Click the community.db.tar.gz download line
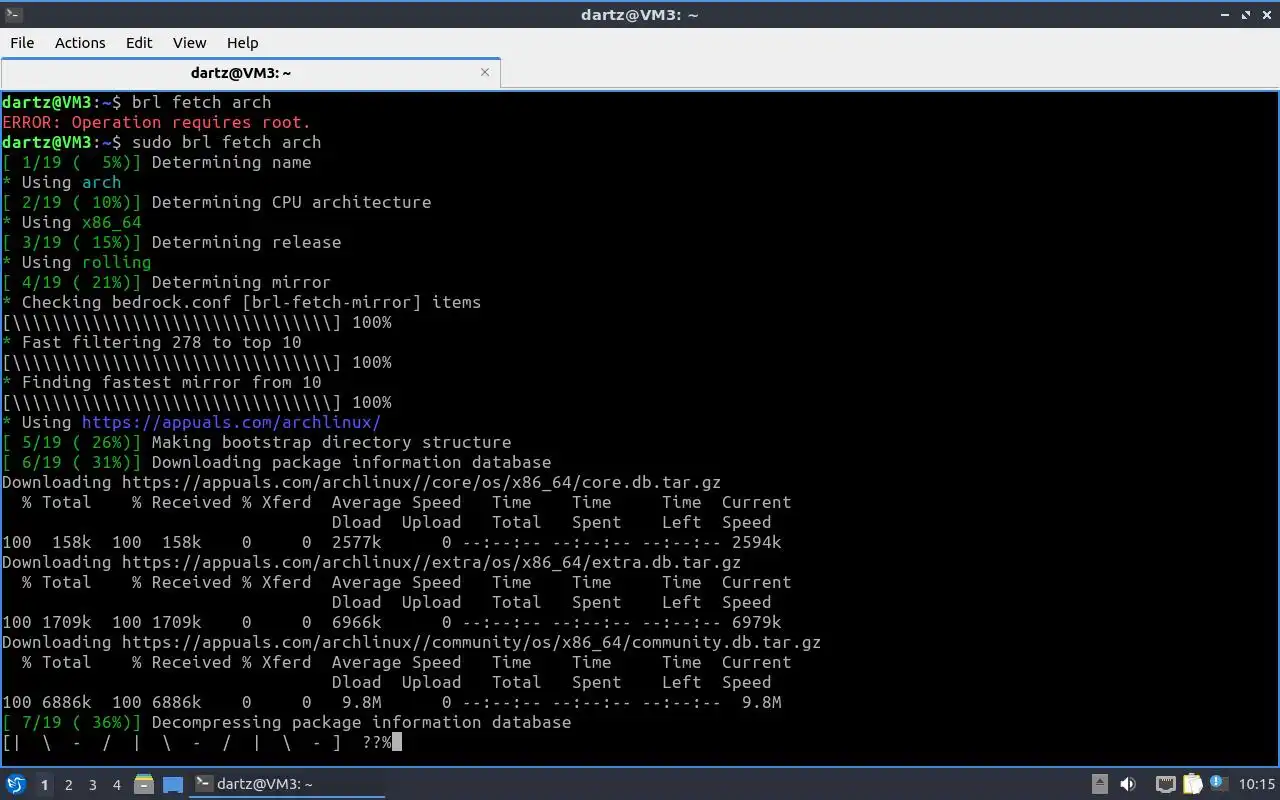This screenshot has width=1280, height=800. (411, 642)
